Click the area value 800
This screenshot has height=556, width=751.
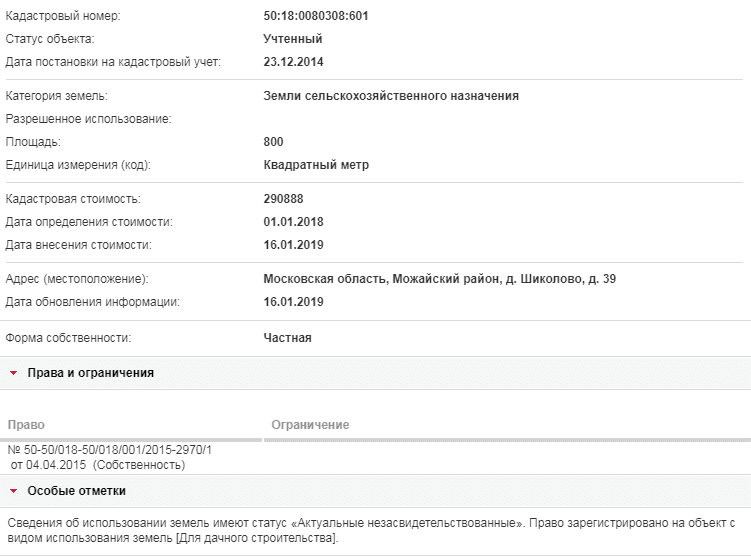pos(273,142)
